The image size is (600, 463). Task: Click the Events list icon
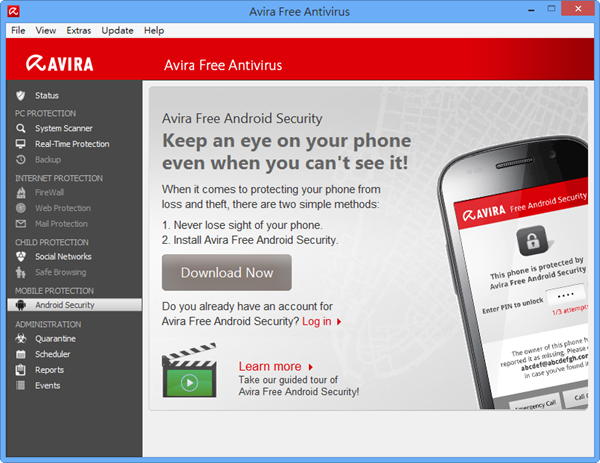(x=21, y=385)
